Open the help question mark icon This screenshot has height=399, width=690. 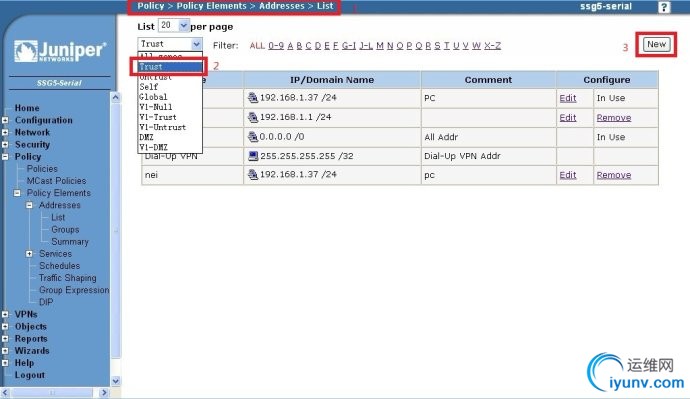click(x=664, y=7)
